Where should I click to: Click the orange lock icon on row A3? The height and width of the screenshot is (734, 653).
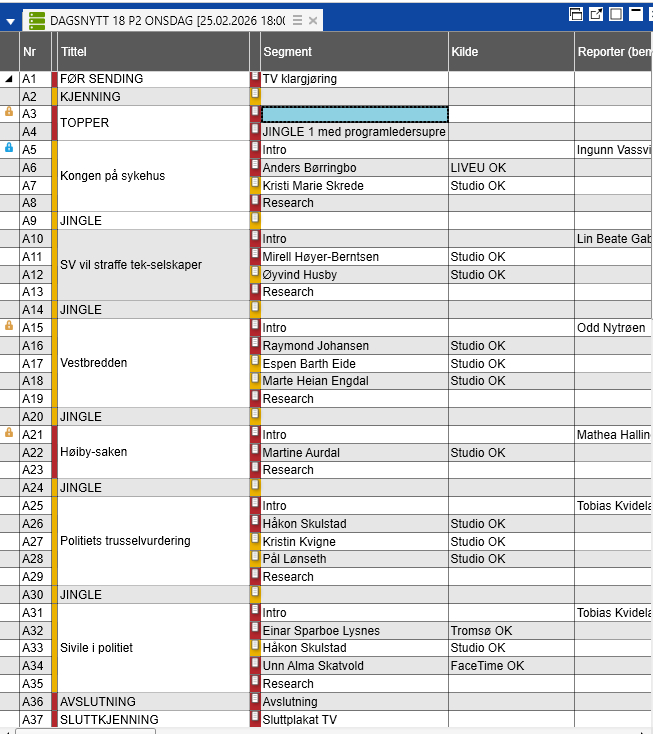10,112
